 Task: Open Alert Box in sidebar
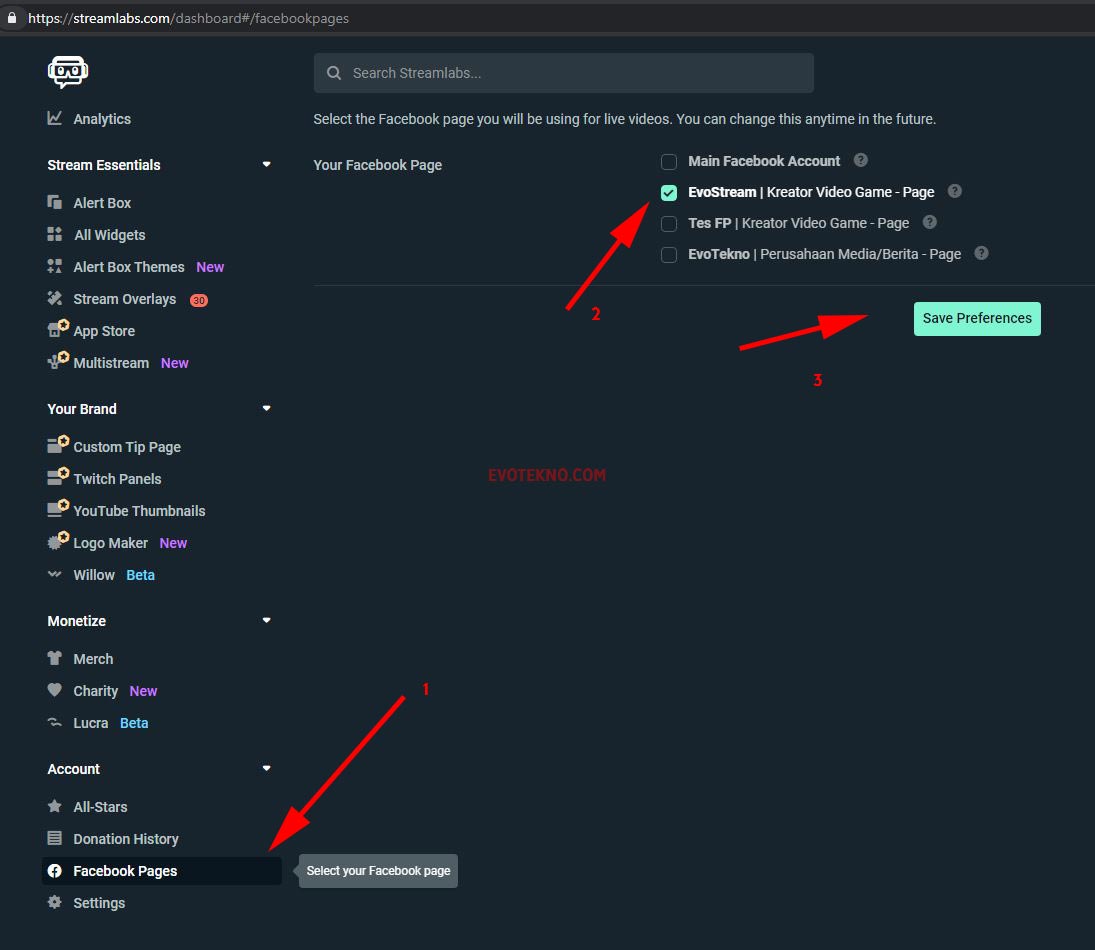pyautogui.click(x=102, y=203)
